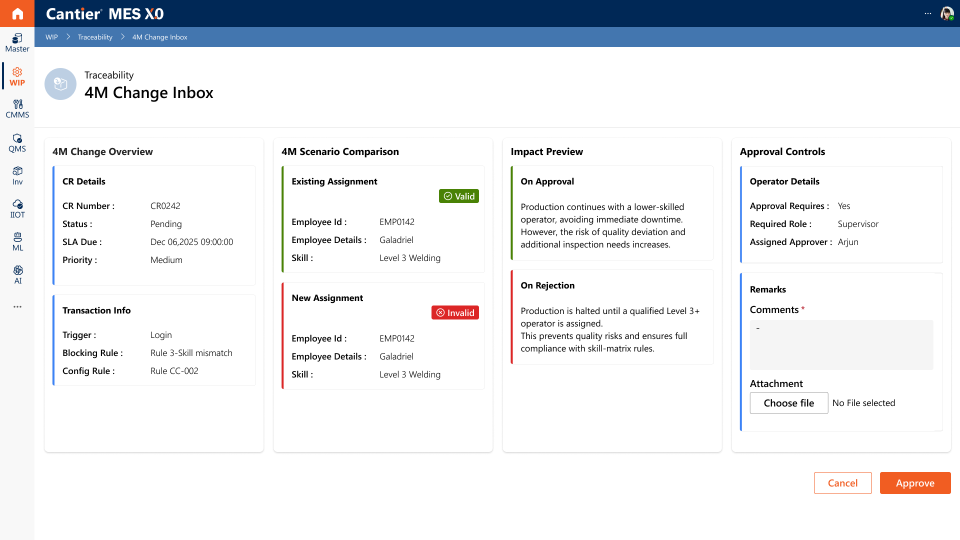Click the Approval Controls panel title
Viewport: 960px width, 540px height.
(x=782, y=152)
